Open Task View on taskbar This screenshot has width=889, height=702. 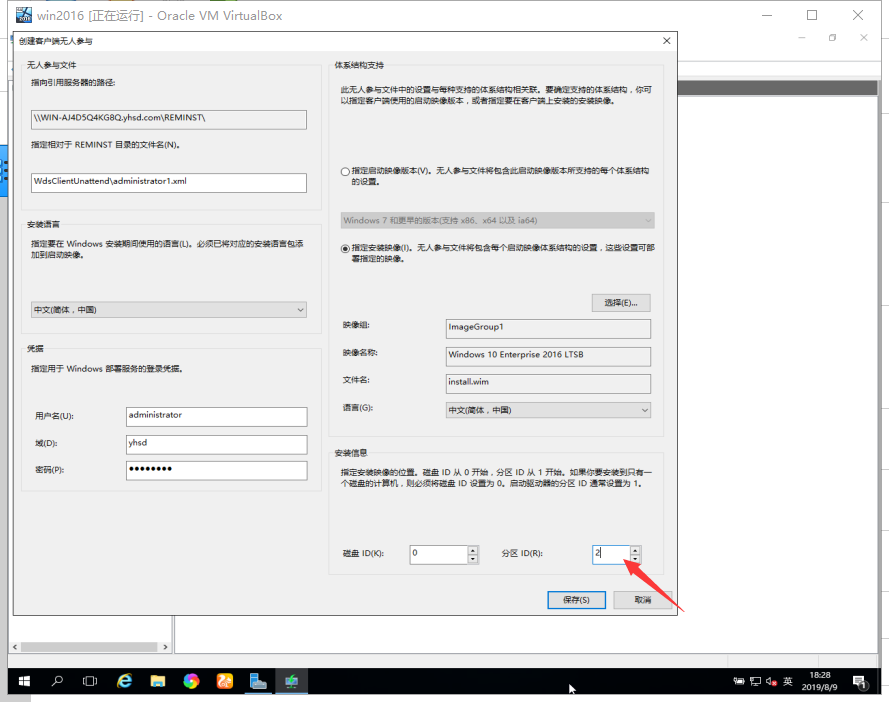coord(90,680)
